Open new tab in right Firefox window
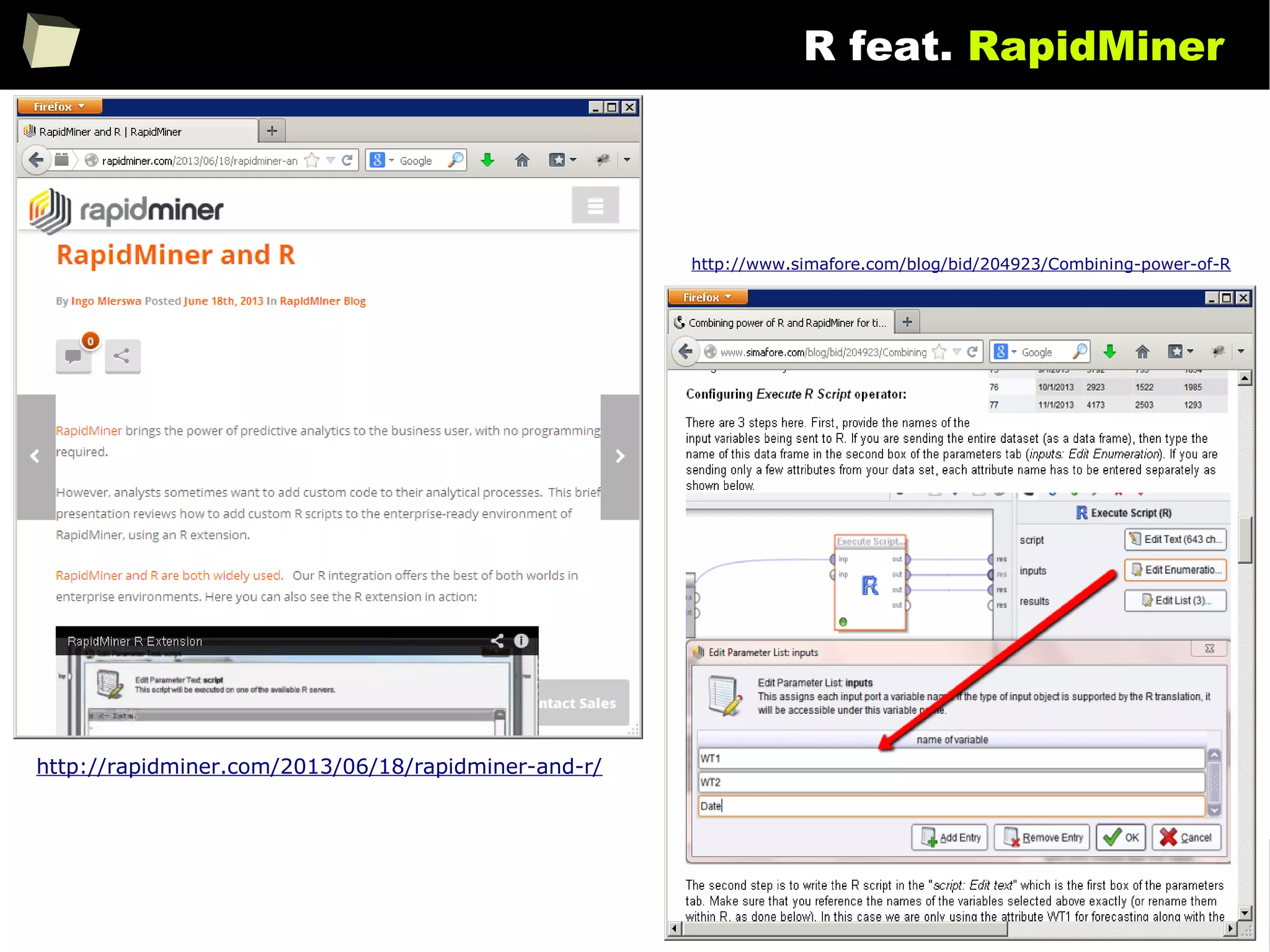1270x952 pixels. coord(907,322)
